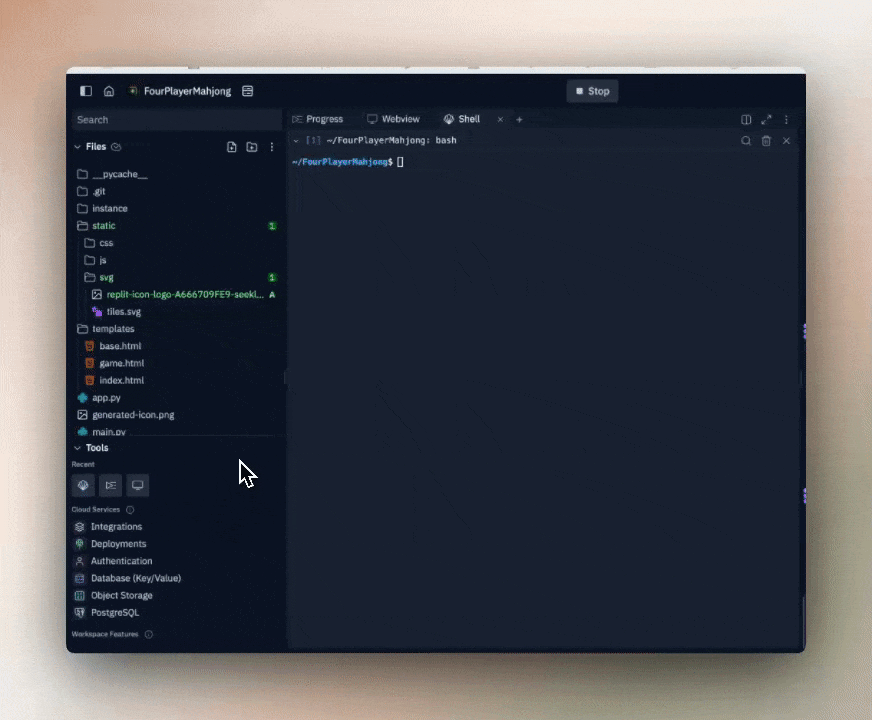Switch to the Webview tab
Viewport: 872px width, 720px height.
coord(393,119)
